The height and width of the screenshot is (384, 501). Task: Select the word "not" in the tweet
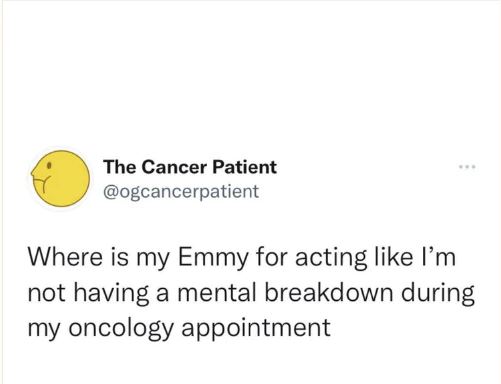coord(47,293)
